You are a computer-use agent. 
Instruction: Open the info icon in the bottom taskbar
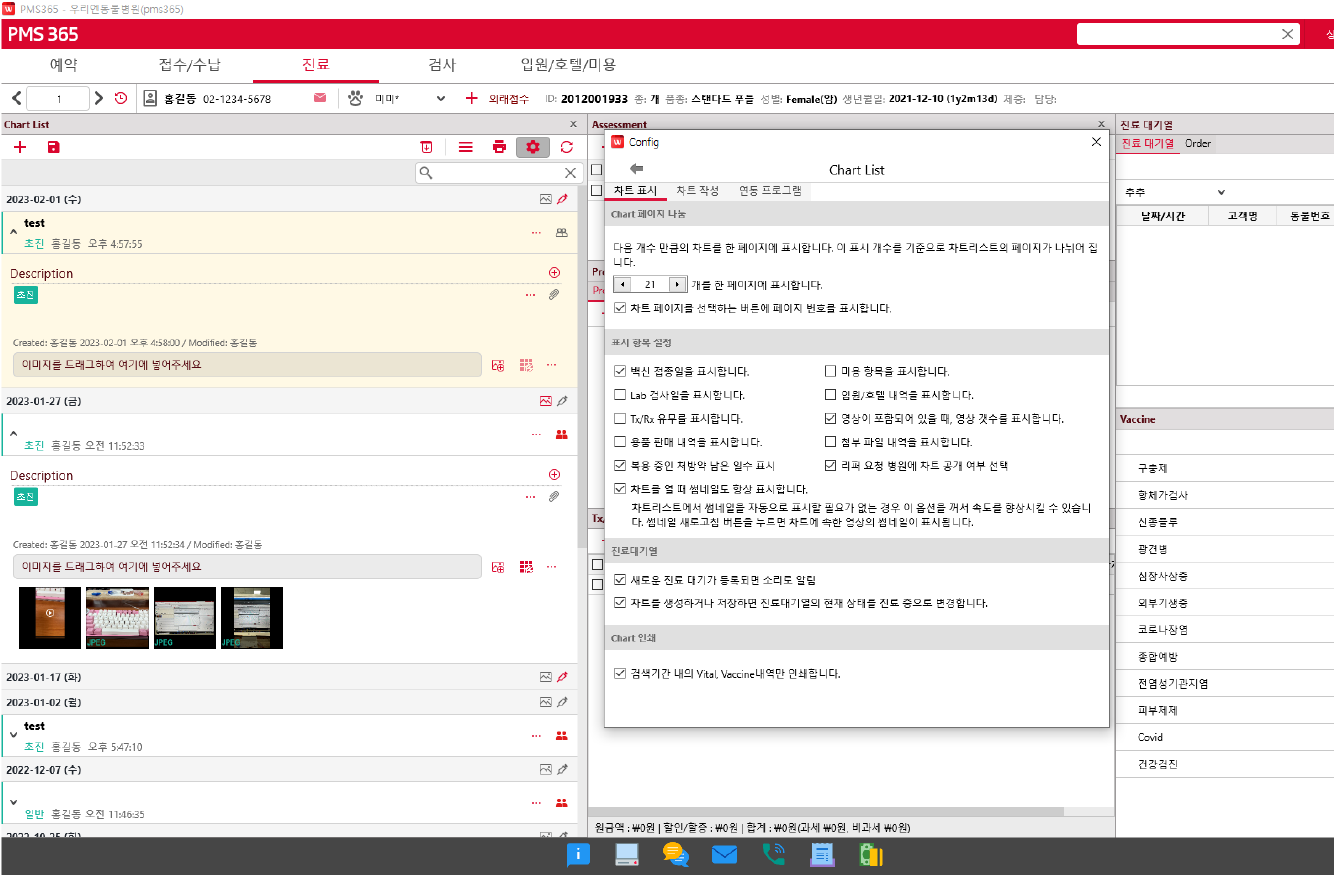coord(578,854)
